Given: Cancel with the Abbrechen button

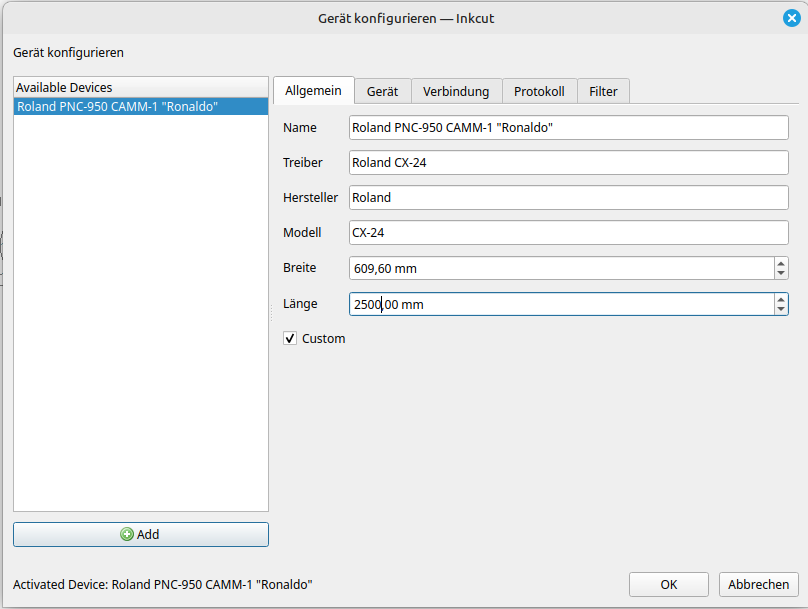Looking at the screenshot, I should tap(759, 585).
